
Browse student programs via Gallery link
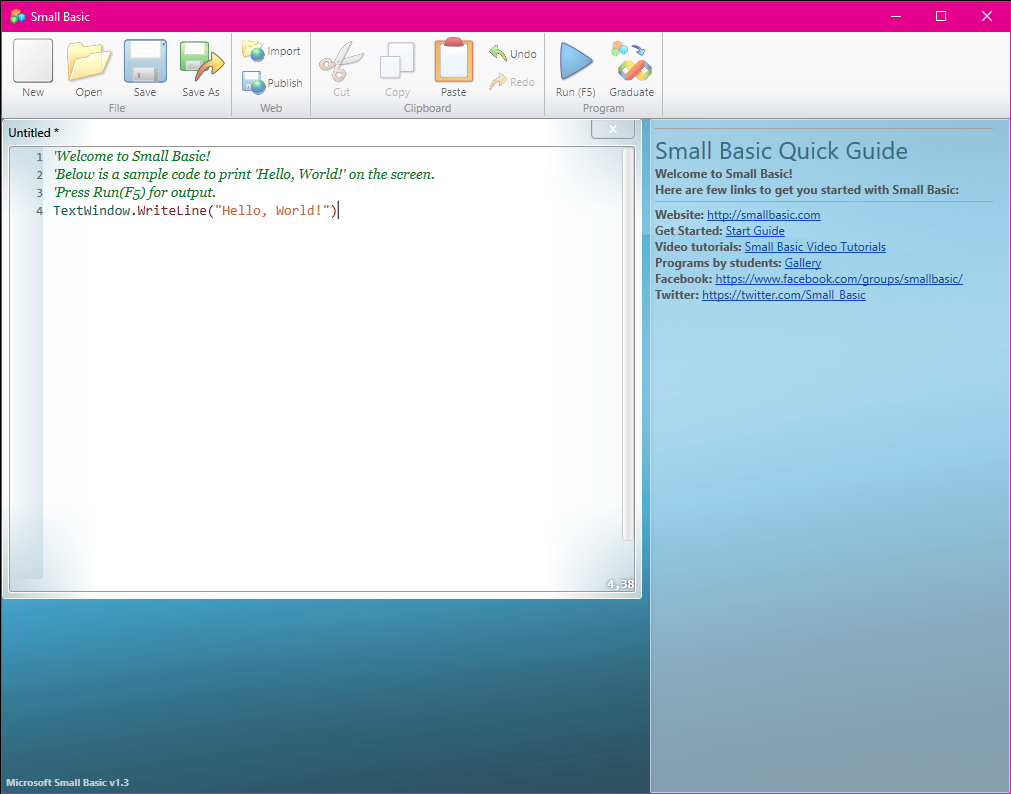(x=802, y=262)
